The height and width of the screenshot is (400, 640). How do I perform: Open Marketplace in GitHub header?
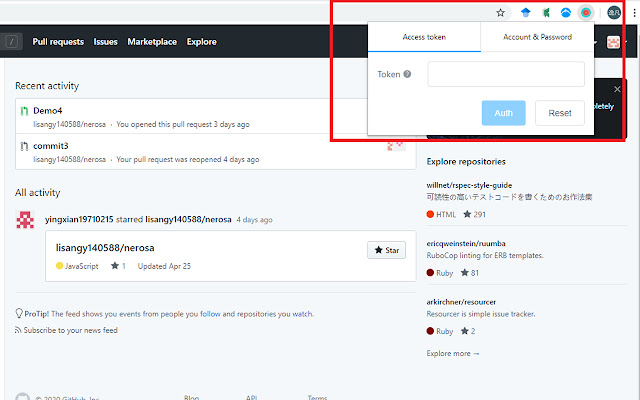point(152,42)
